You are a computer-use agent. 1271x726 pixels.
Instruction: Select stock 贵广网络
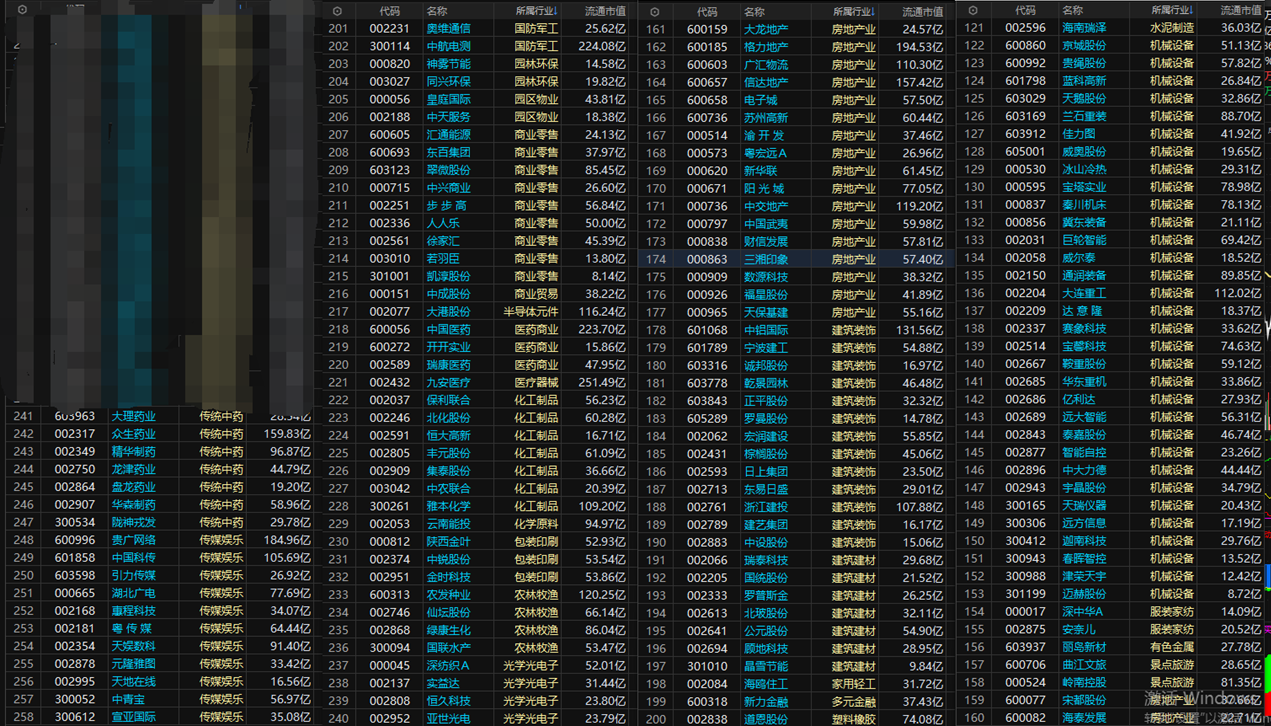[133, 540]
